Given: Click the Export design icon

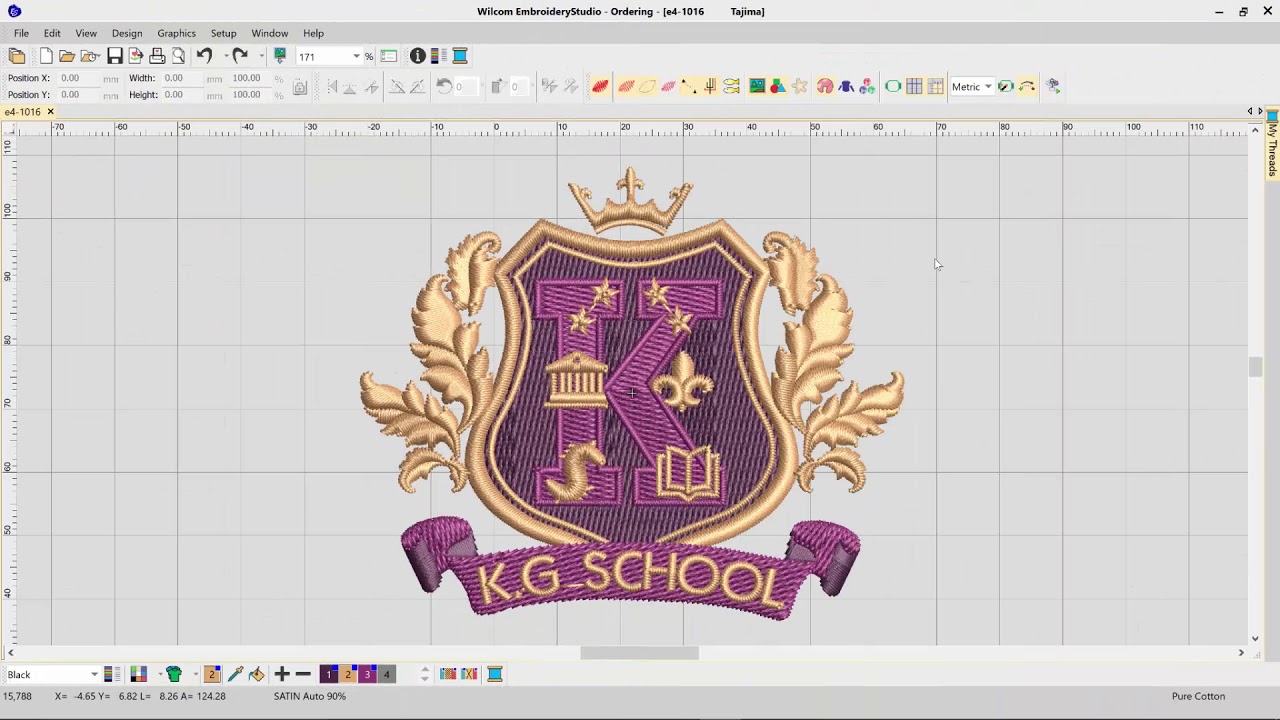Looking at the screenshot, I should point(136,56).
